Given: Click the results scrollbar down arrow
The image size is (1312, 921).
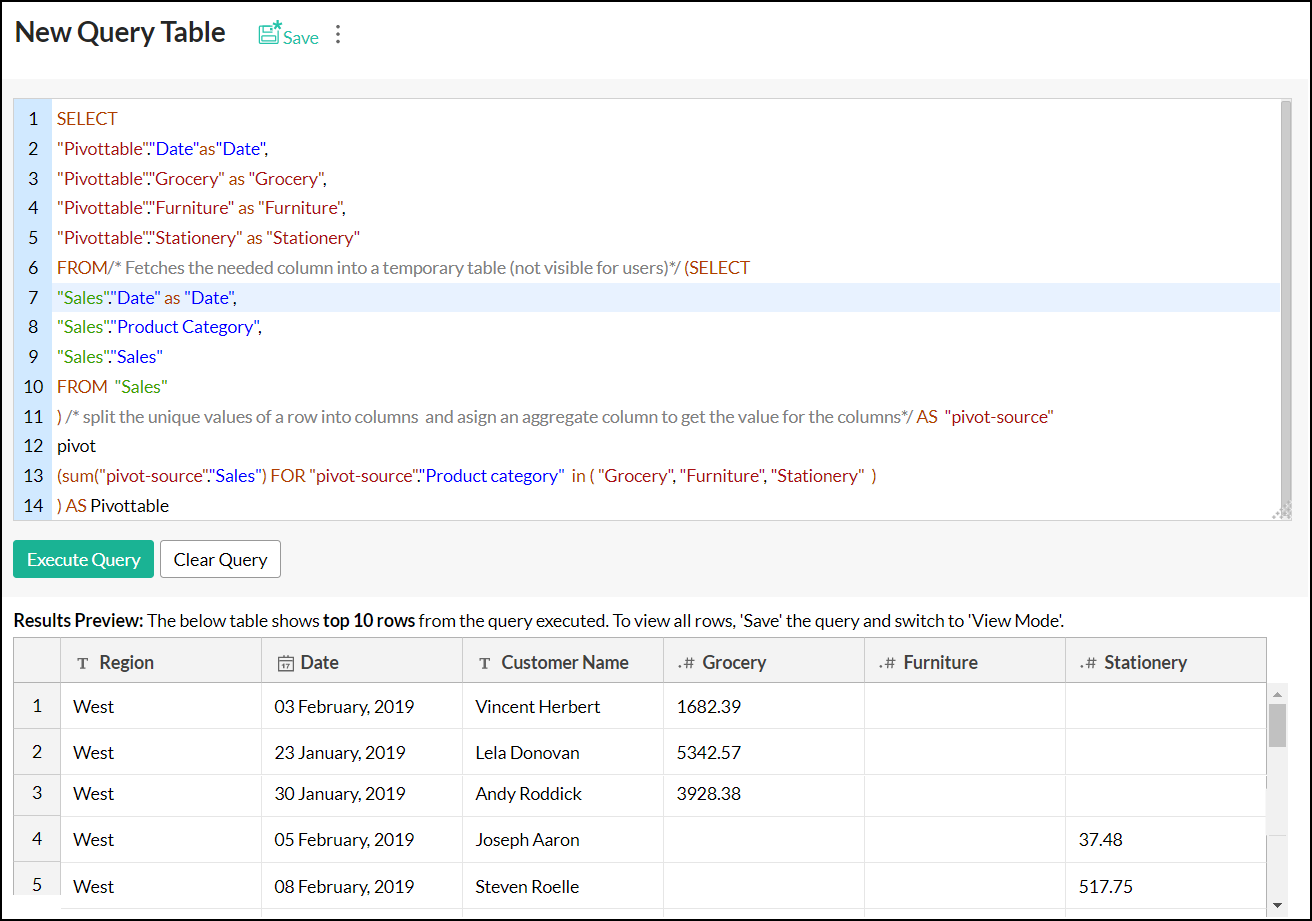Looking at the screenshot, I should tap(1277, 905).
